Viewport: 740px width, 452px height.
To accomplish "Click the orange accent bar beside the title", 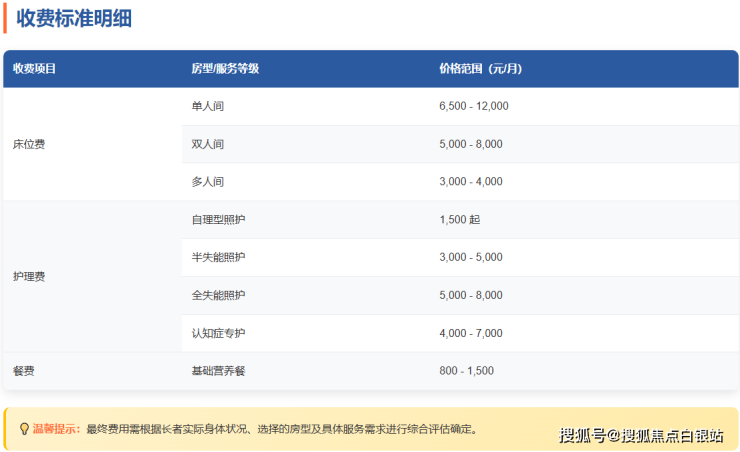I will (5, 17).
